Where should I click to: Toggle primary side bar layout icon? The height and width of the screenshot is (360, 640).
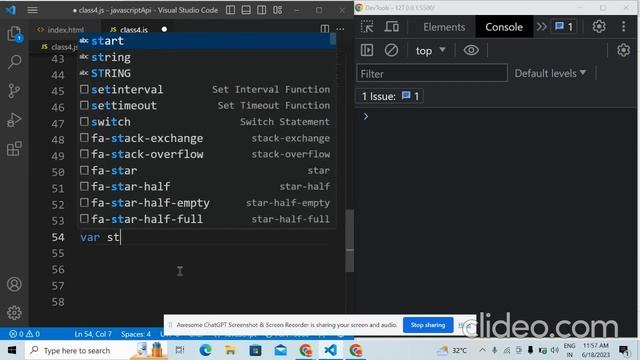(231, 10)
